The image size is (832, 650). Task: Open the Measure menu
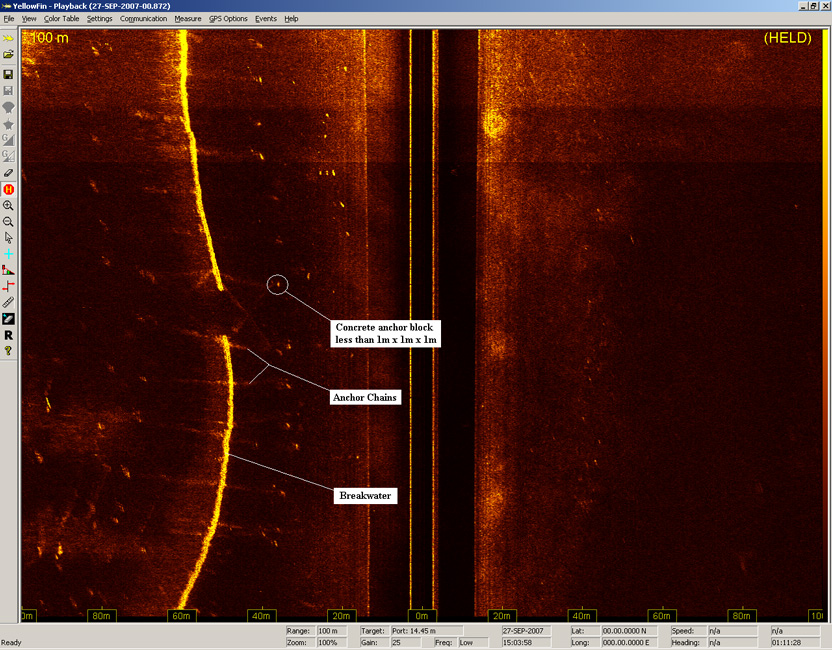(x=188, y=18)
